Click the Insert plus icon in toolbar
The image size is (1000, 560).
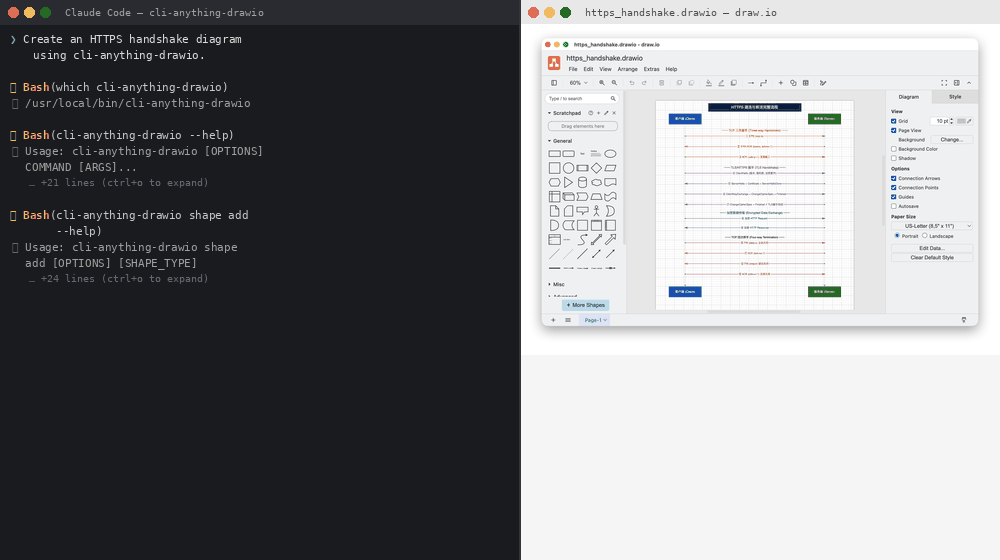(781, 83)
